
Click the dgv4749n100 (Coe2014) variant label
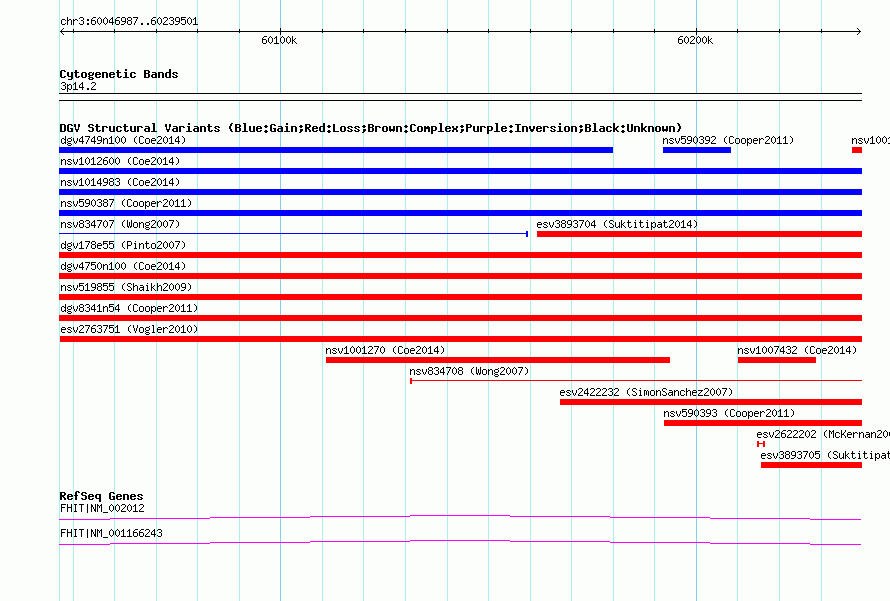(123, 140)
